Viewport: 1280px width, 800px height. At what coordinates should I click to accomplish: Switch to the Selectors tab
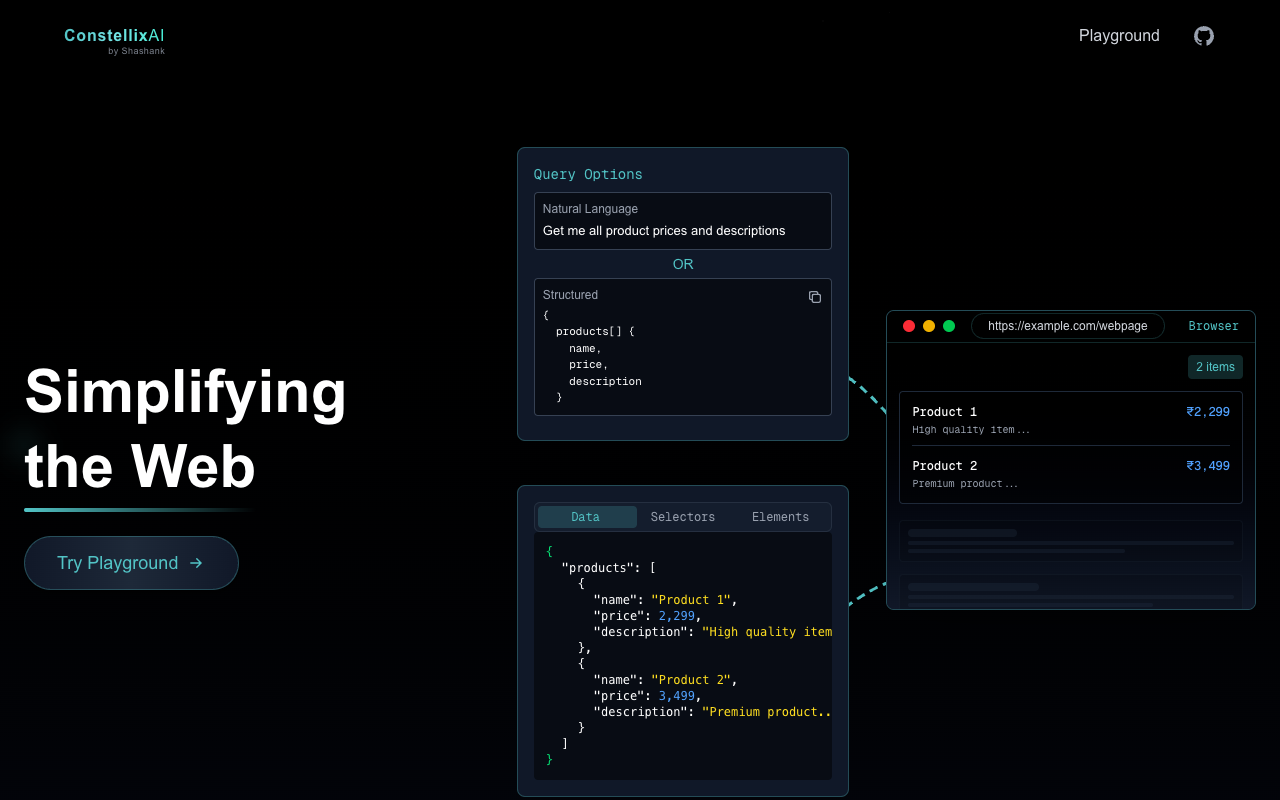[x=683, y=517]
